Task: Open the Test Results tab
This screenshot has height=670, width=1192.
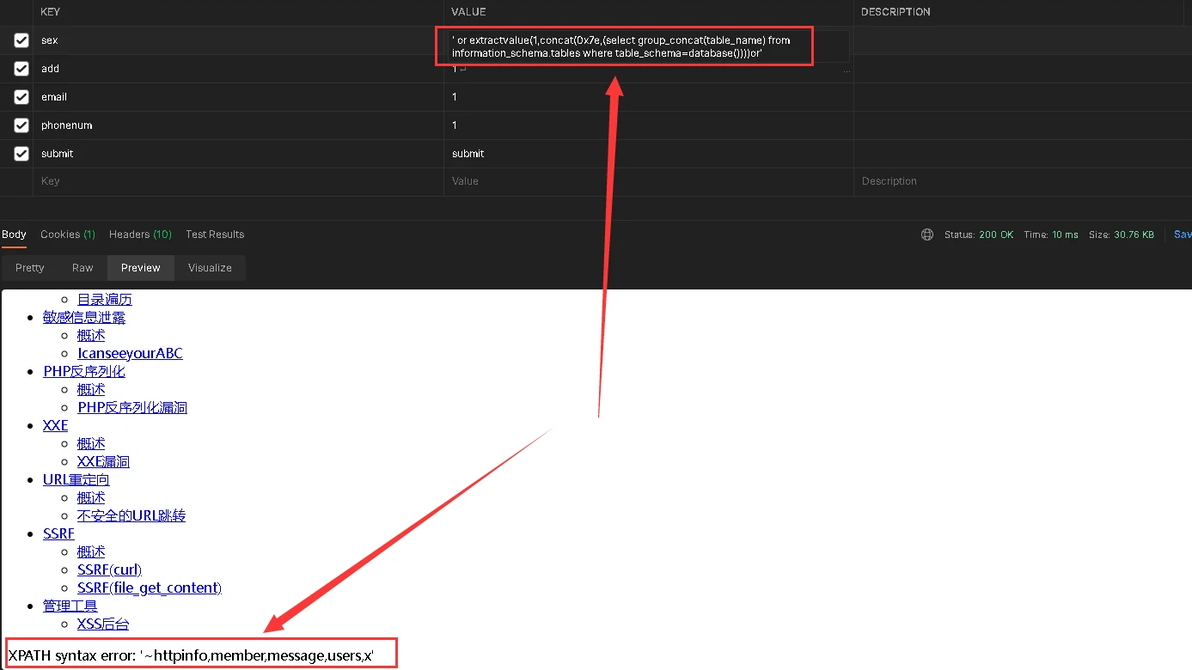Action: click(x=215, y=234)
